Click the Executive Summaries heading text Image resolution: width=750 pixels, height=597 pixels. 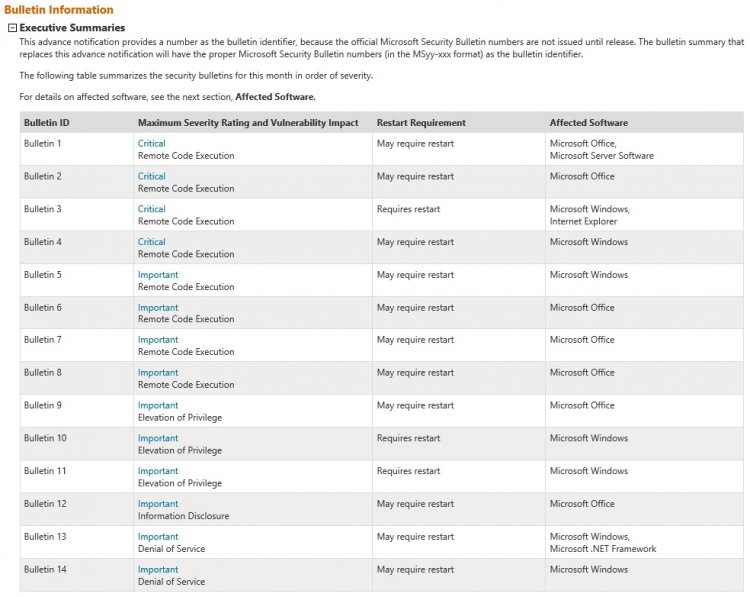[x=72, y=28]
